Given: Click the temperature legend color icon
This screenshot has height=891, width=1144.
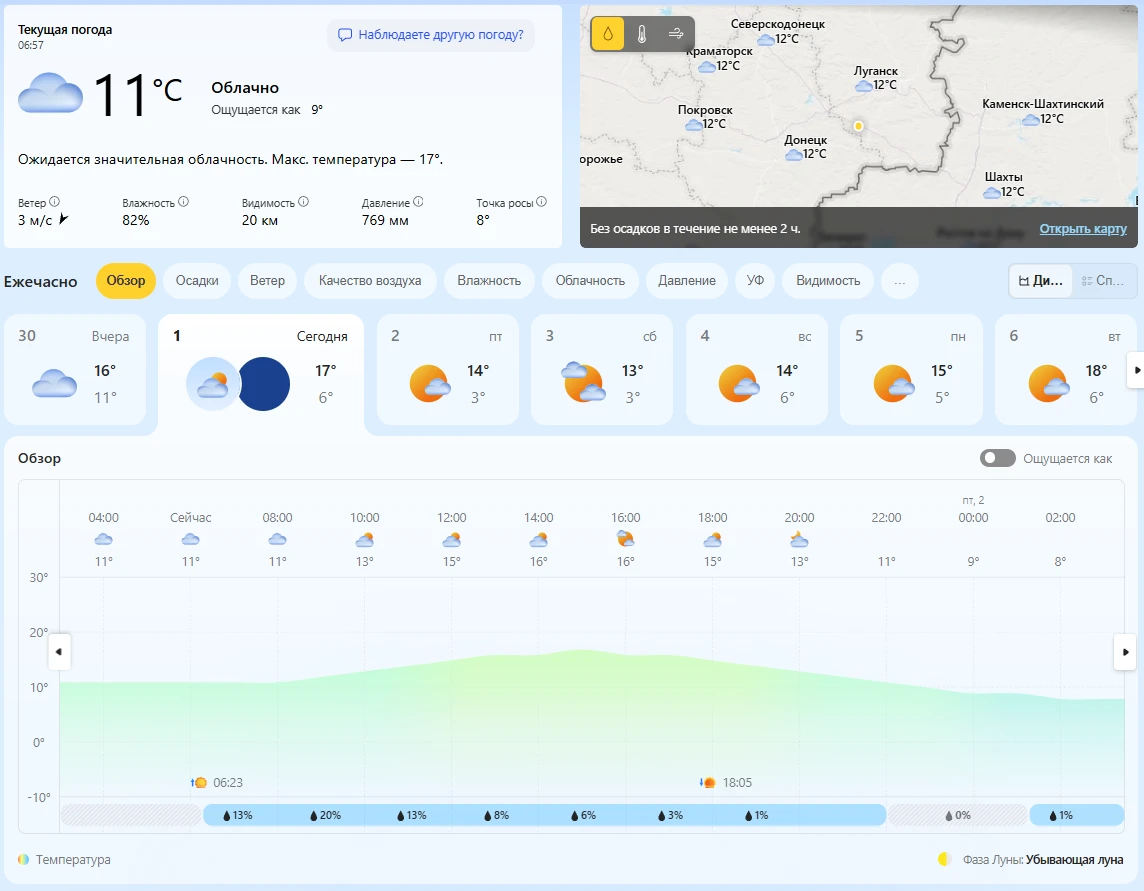Looking at the screenshot, I should click(x=23, y=859).
